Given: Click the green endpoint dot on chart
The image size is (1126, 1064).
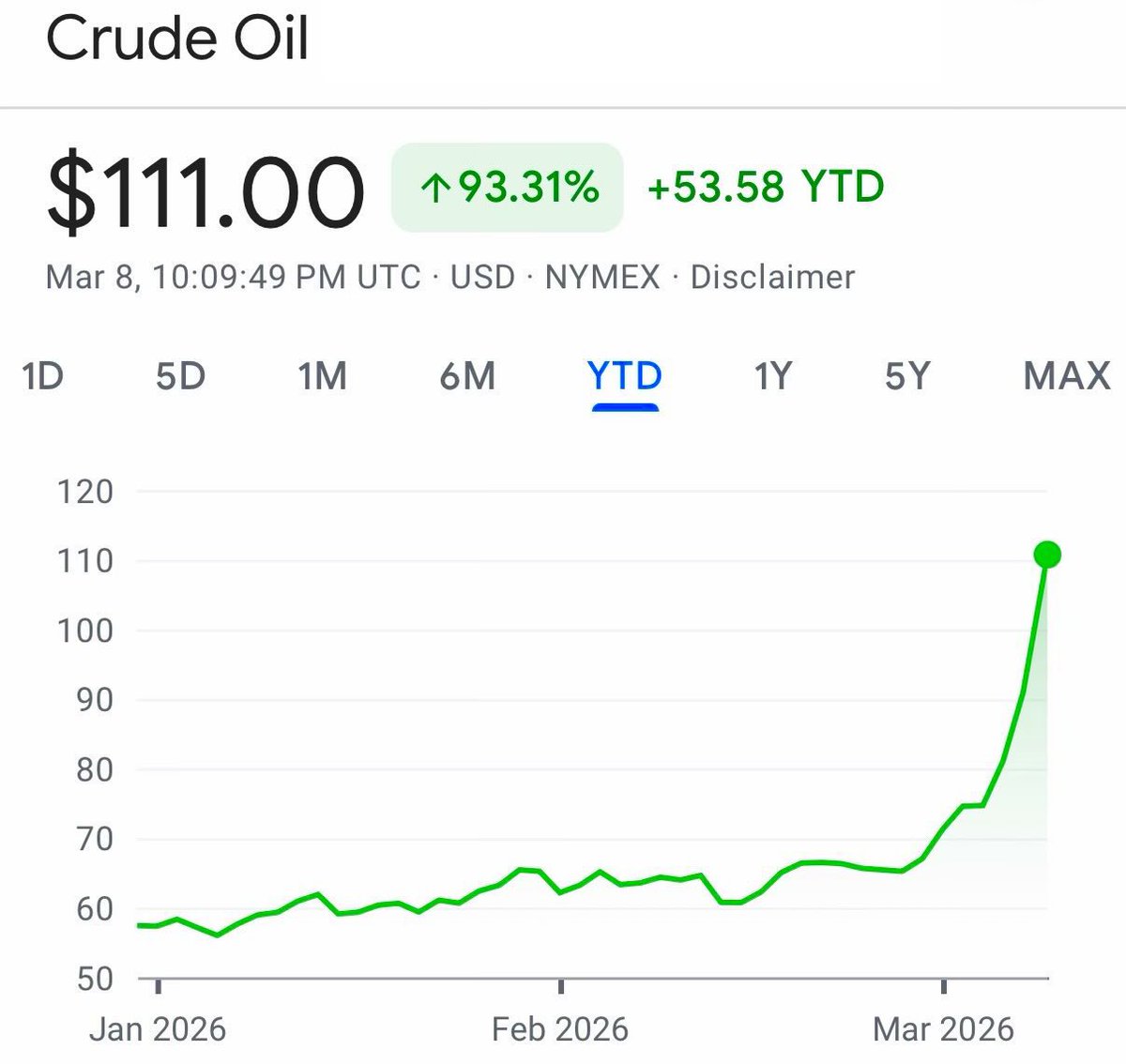Looking at the screenshot, I should [1047, 555].
